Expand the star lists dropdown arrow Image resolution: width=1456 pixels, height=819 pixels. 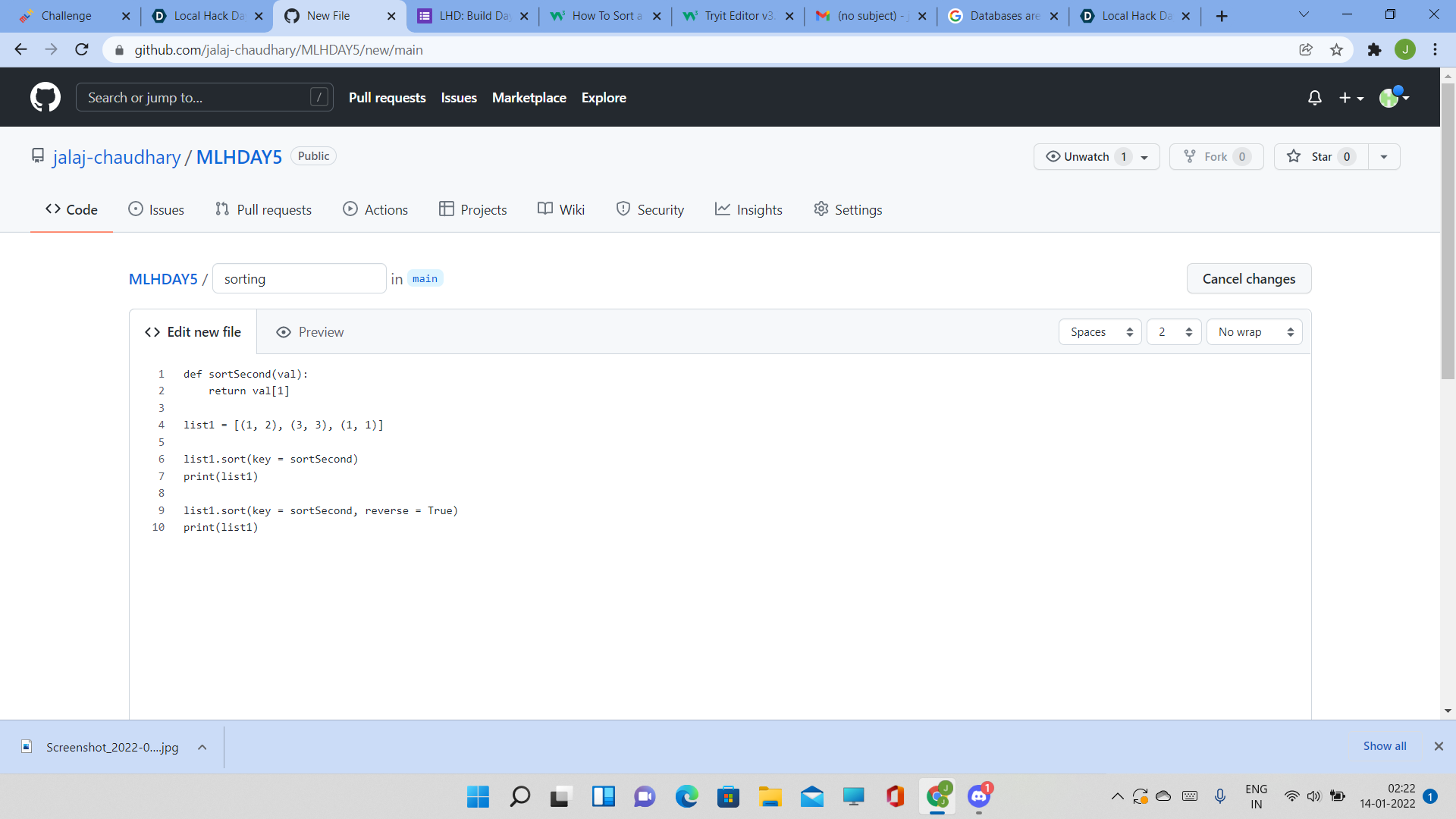click(1384, 157)
